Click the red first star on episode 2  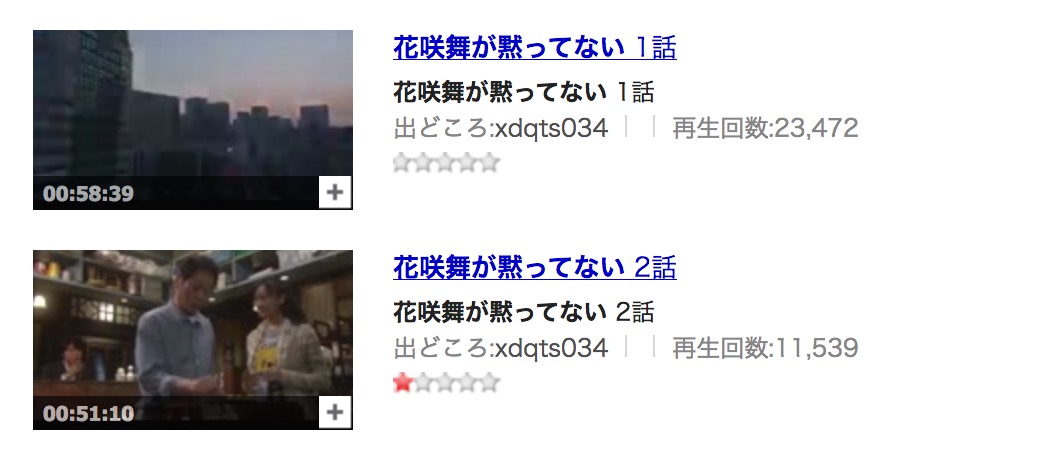[402, 383]
